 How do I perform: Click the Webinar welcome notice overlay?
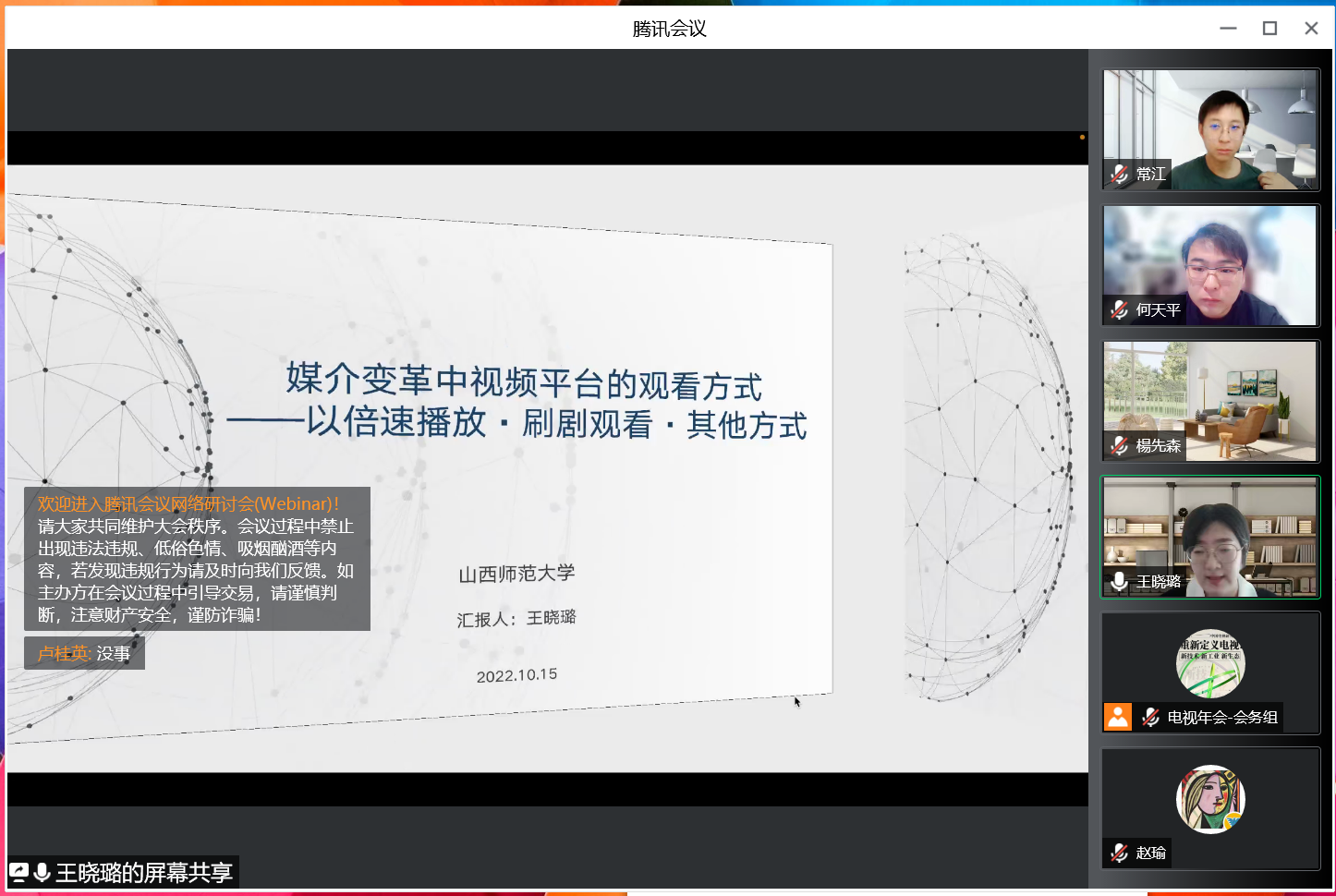197,559
